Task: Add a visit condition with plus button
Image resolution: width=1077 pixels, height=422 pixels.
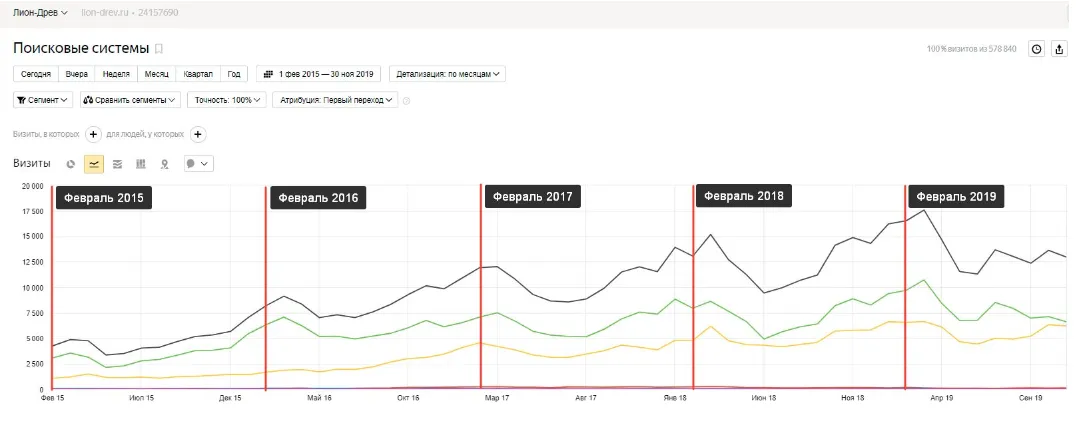Action: [93, 134]
